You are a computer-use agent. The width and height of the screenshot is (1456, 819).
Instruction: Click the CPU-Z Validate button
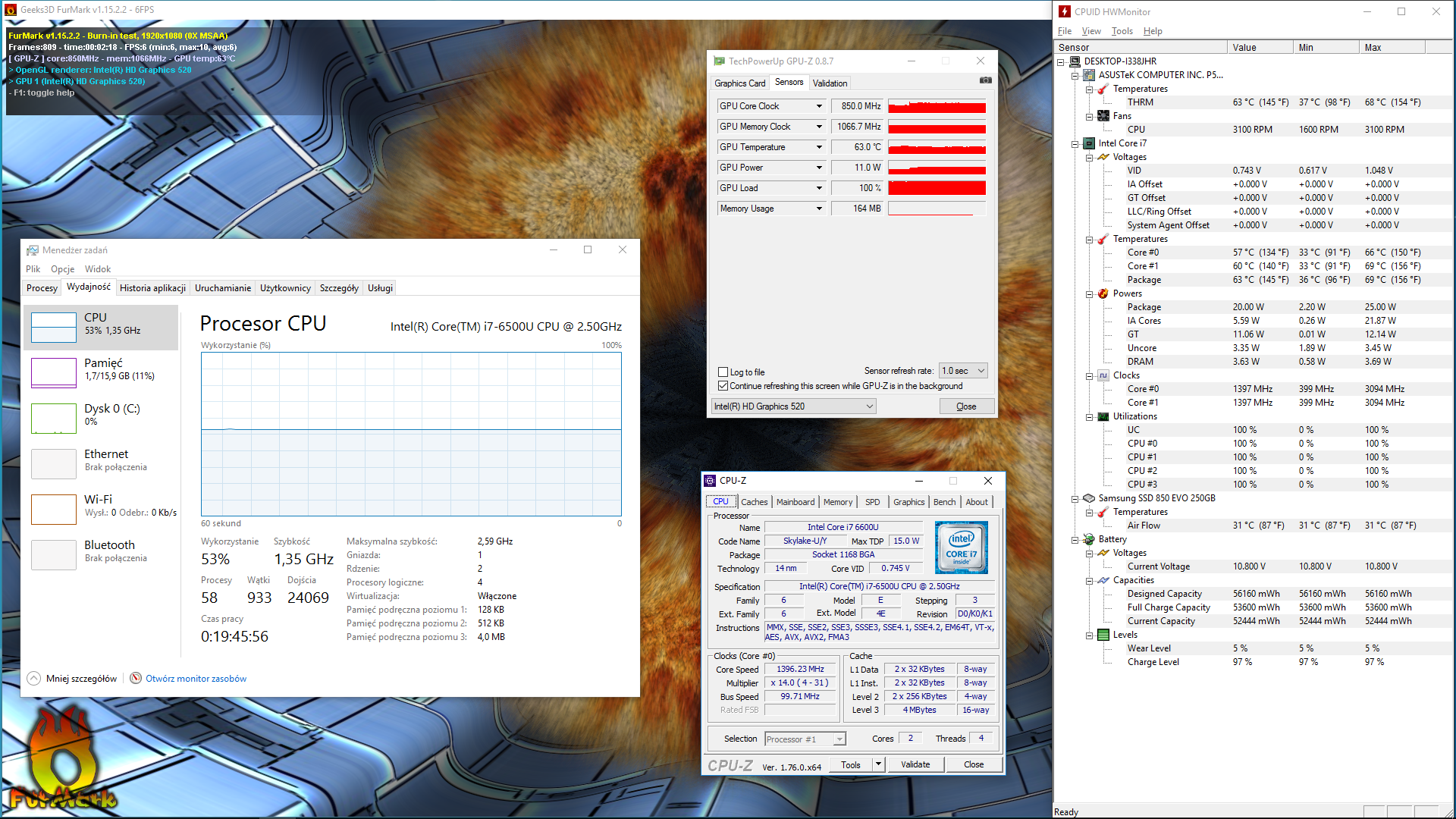(915, 764)
